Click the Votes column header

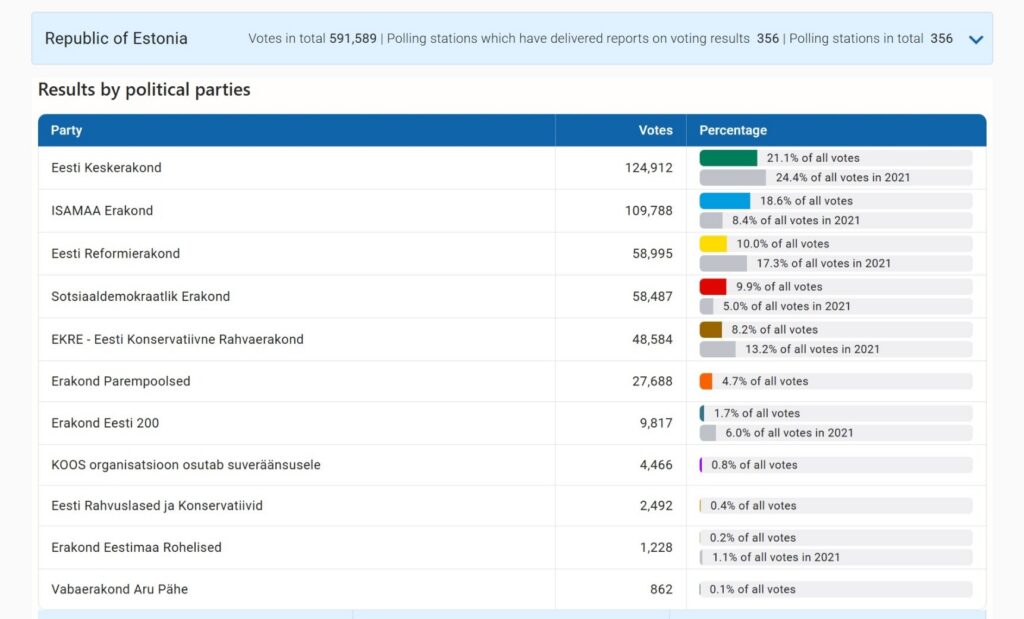tap(655, 130)
